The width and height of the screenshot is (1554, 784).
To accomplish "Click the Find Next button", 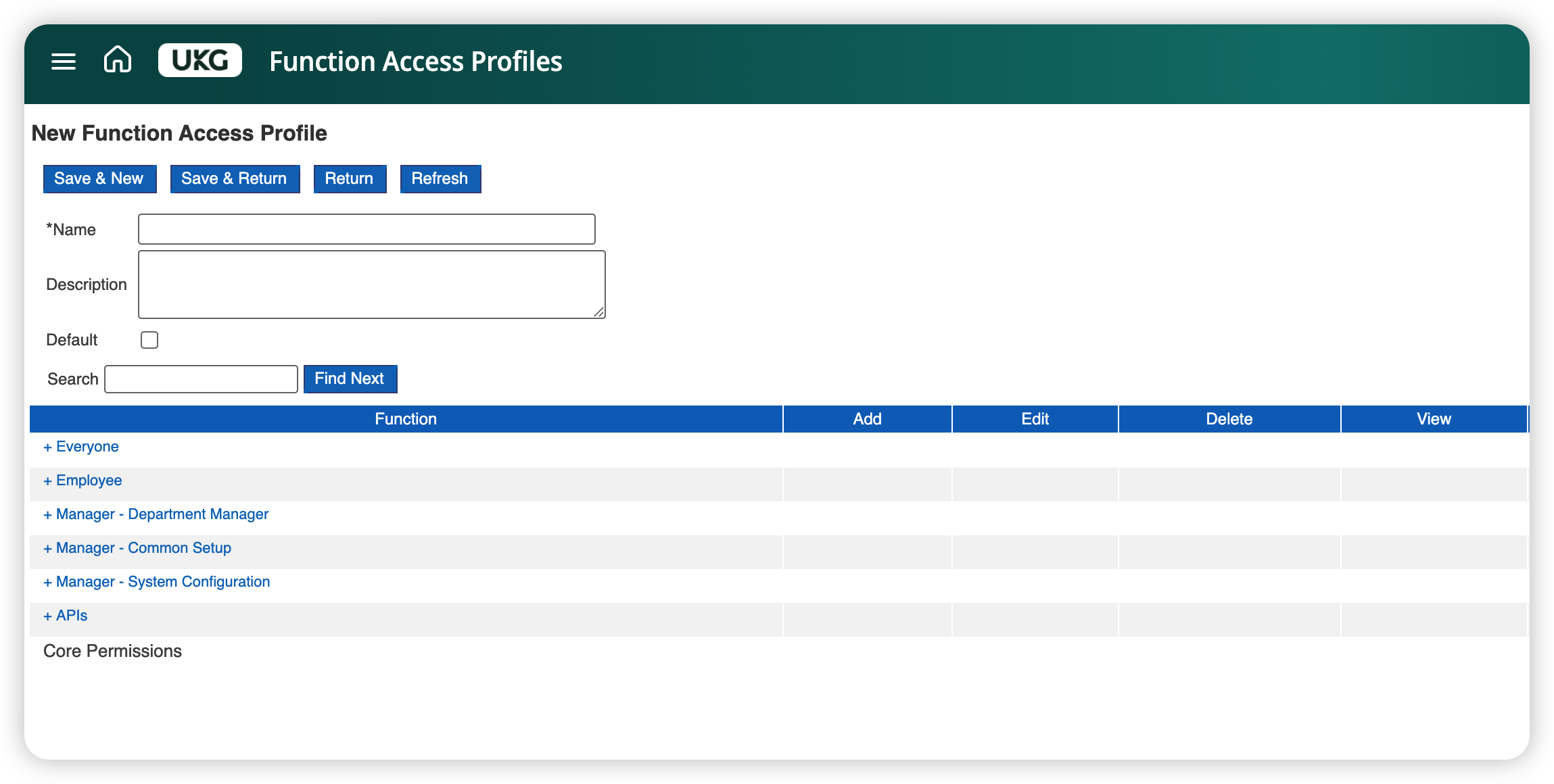I will (x=350, y=379).
